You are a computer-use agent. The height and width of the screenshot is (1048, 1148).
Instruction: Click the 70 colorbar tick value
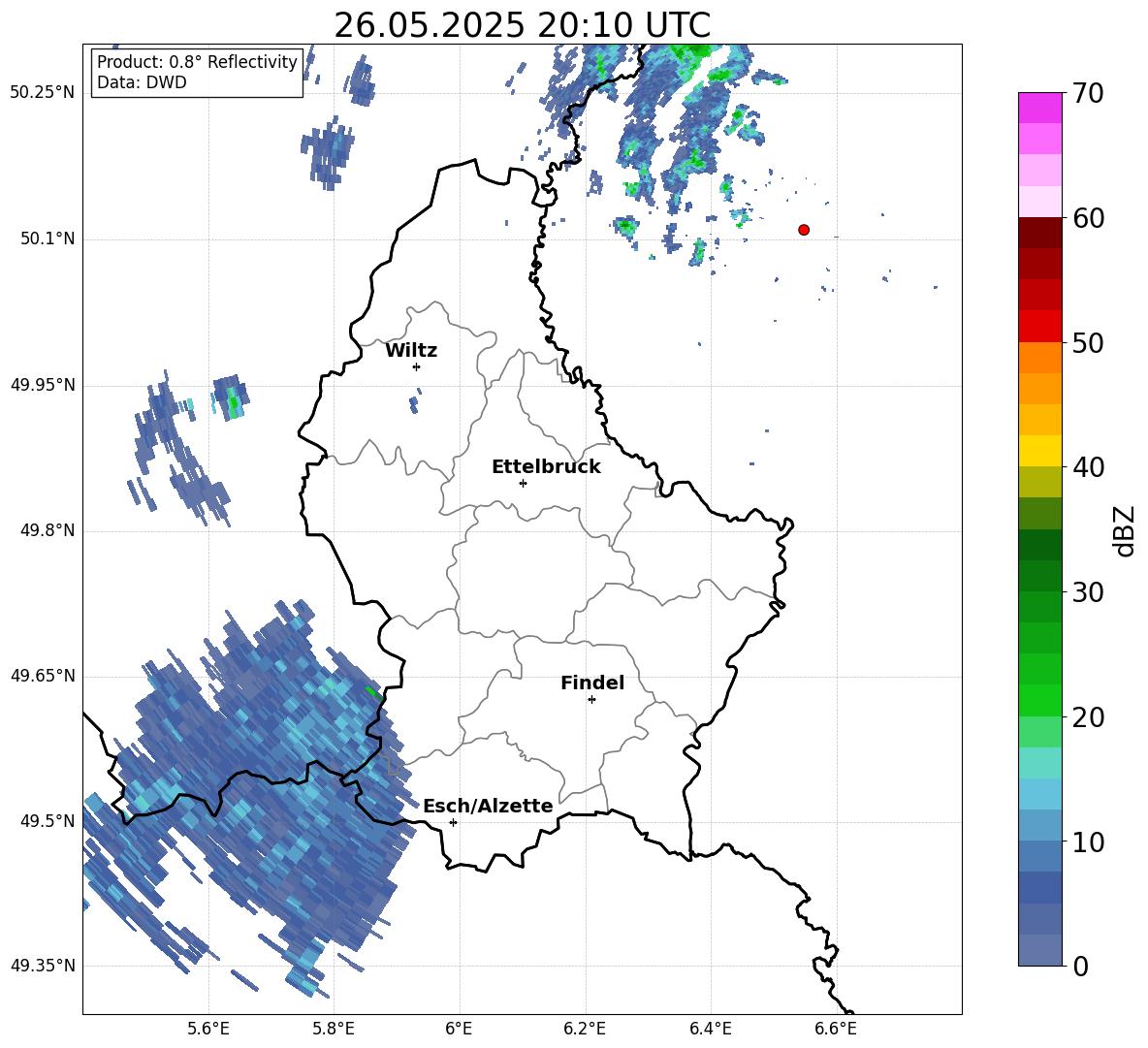pyautogui.click(x=1088, y=93)
